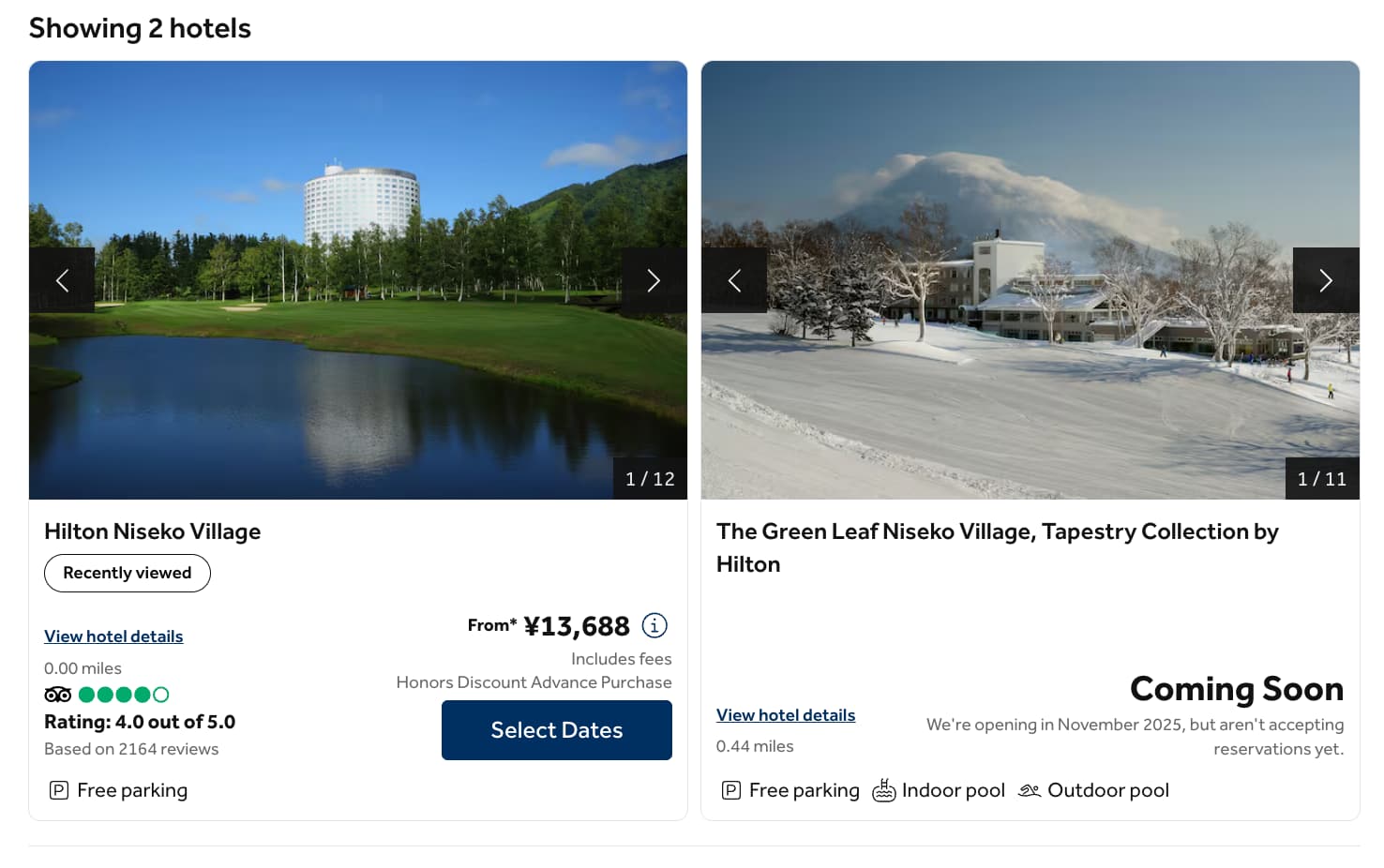Click the TripAdvisor green rating circles

coord(124,695)
